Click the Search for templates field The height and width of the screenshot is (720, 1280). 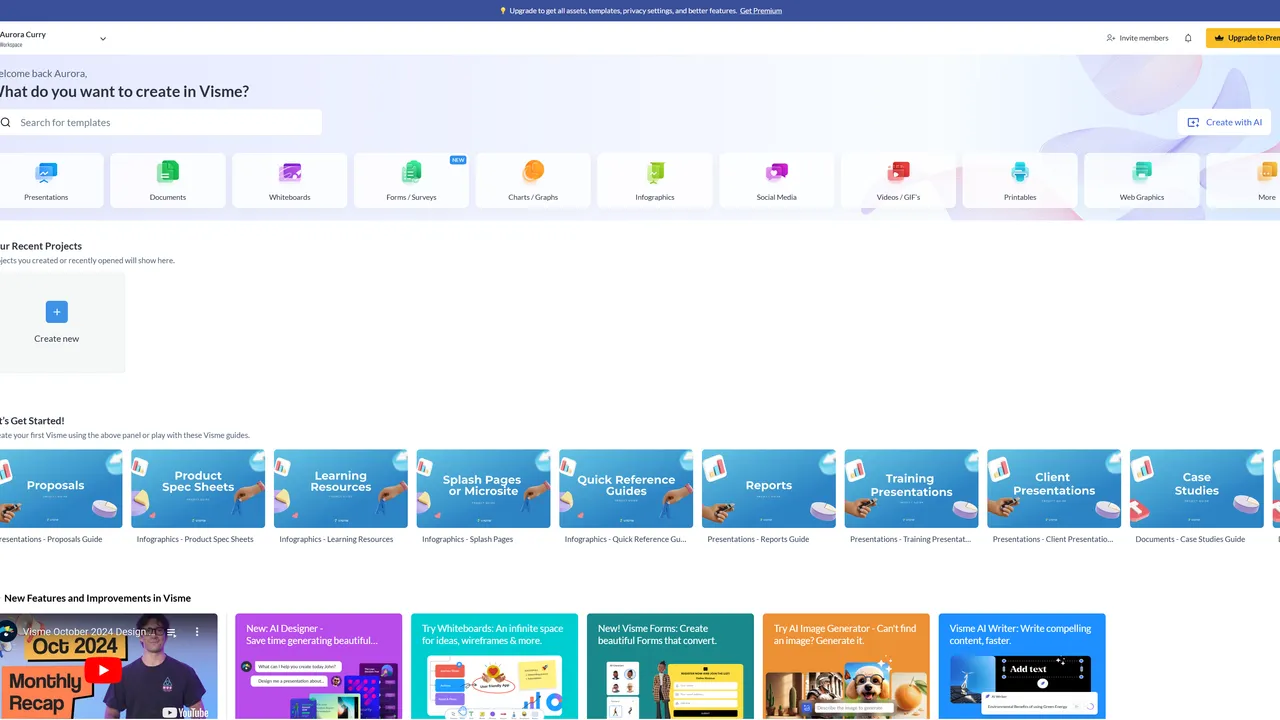pyautogui.click(x=160, y=122)
